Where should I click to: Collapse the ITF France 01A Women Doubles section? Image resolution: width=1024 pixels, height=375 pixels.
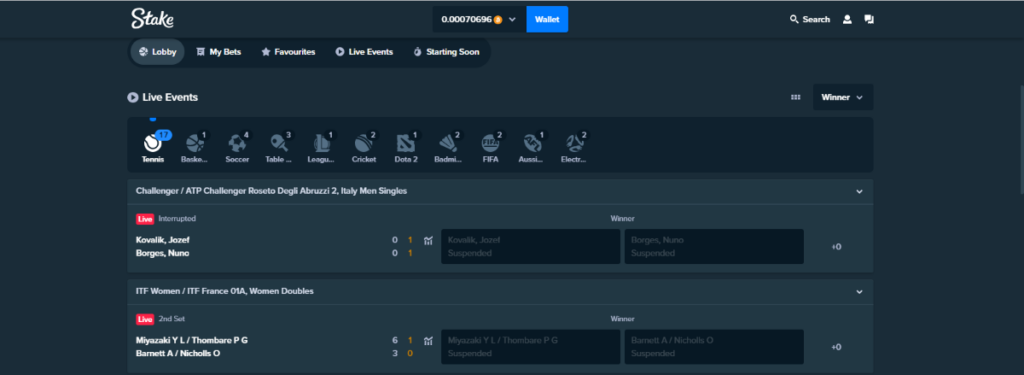click(859, 291)
